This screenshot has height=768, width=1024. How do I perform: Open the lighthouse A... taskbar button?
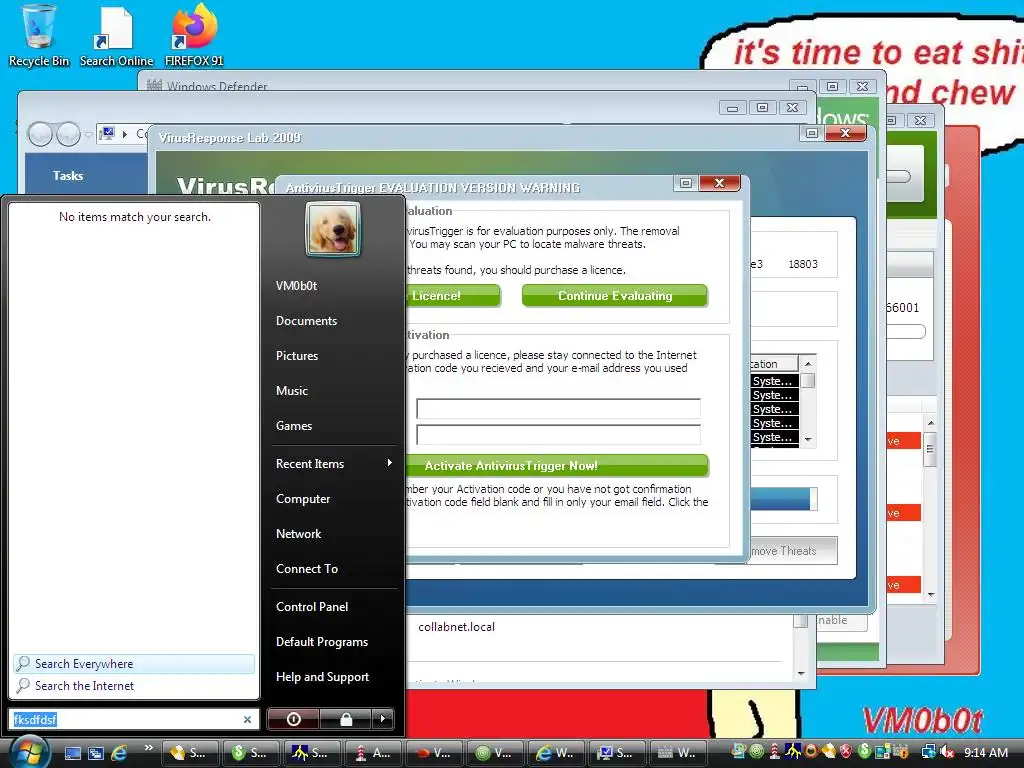(x=373, y=753)
